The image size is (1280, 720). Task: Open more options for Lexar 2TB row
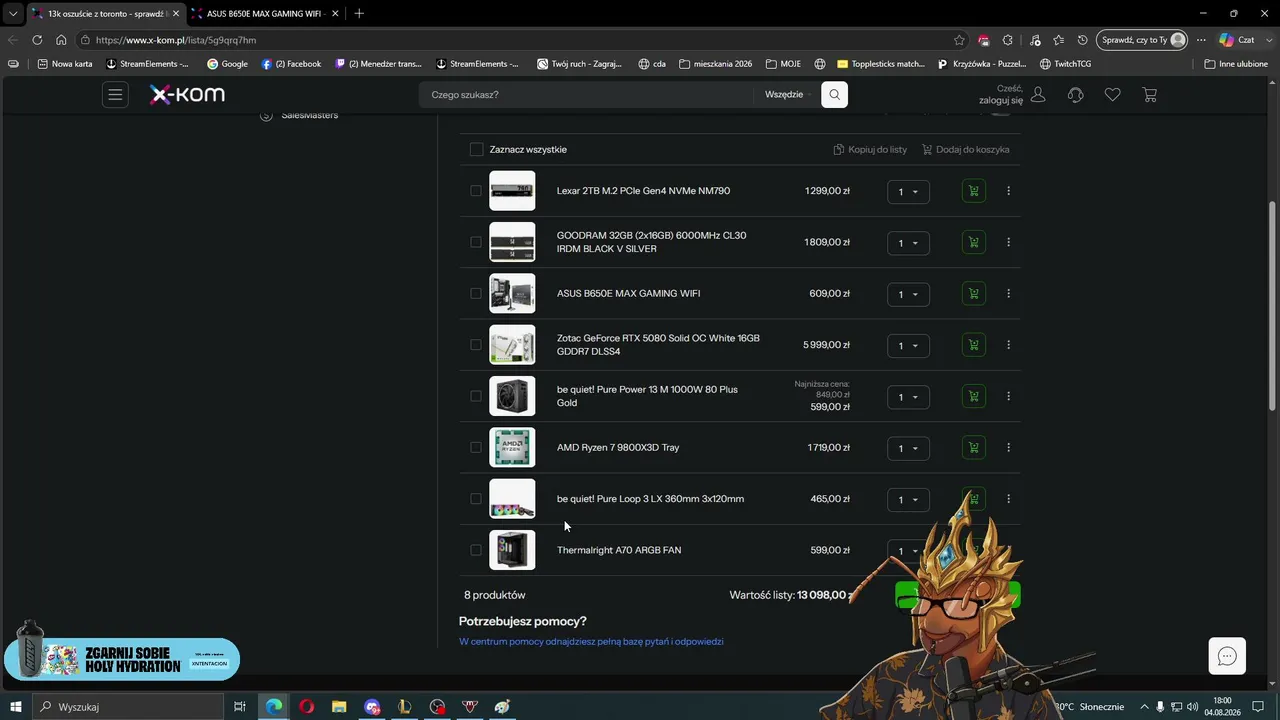point(1008,191)
